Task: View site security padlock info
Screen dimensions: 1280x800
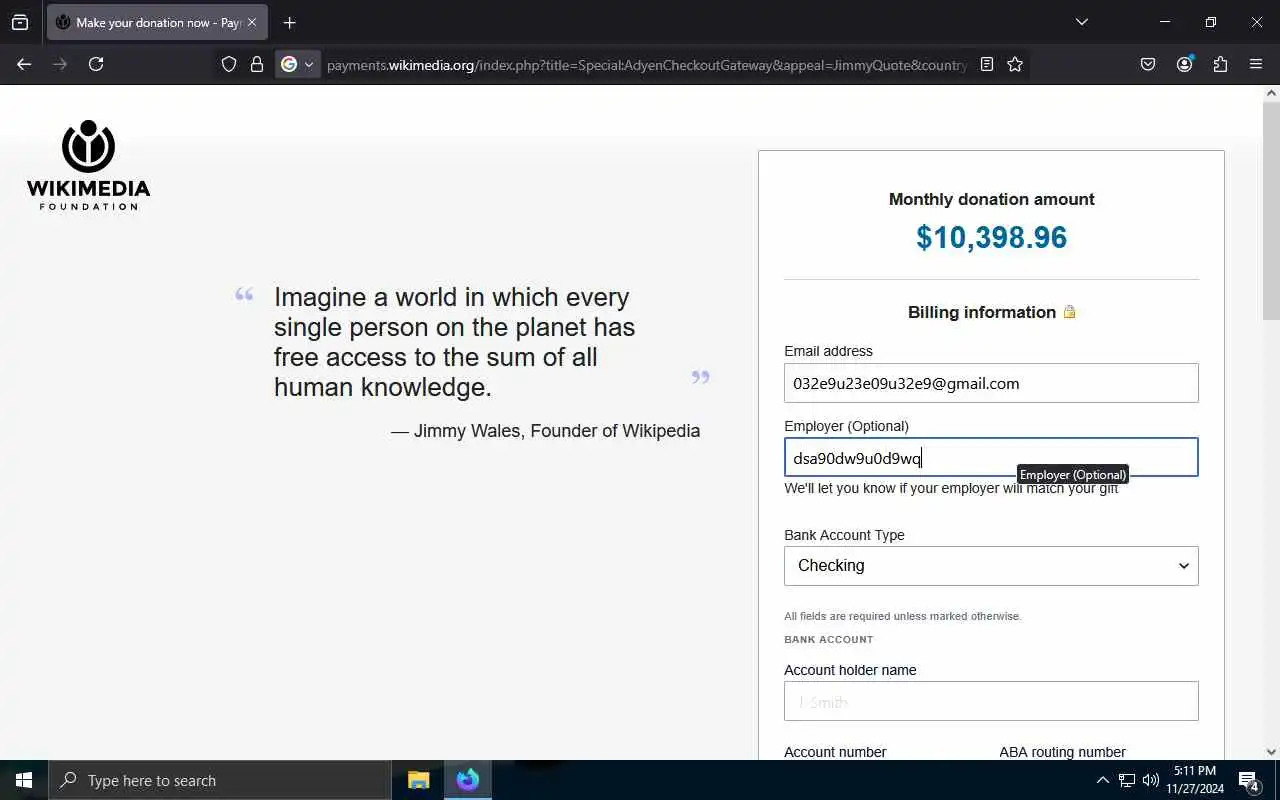Action: pyautogui.click(x=257, y=64)
